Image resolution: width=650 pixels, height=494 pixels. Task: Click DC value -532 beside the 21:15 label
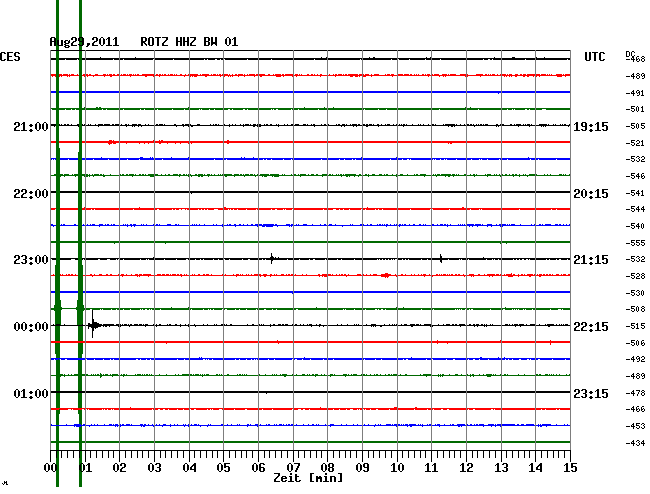point(635,259)
